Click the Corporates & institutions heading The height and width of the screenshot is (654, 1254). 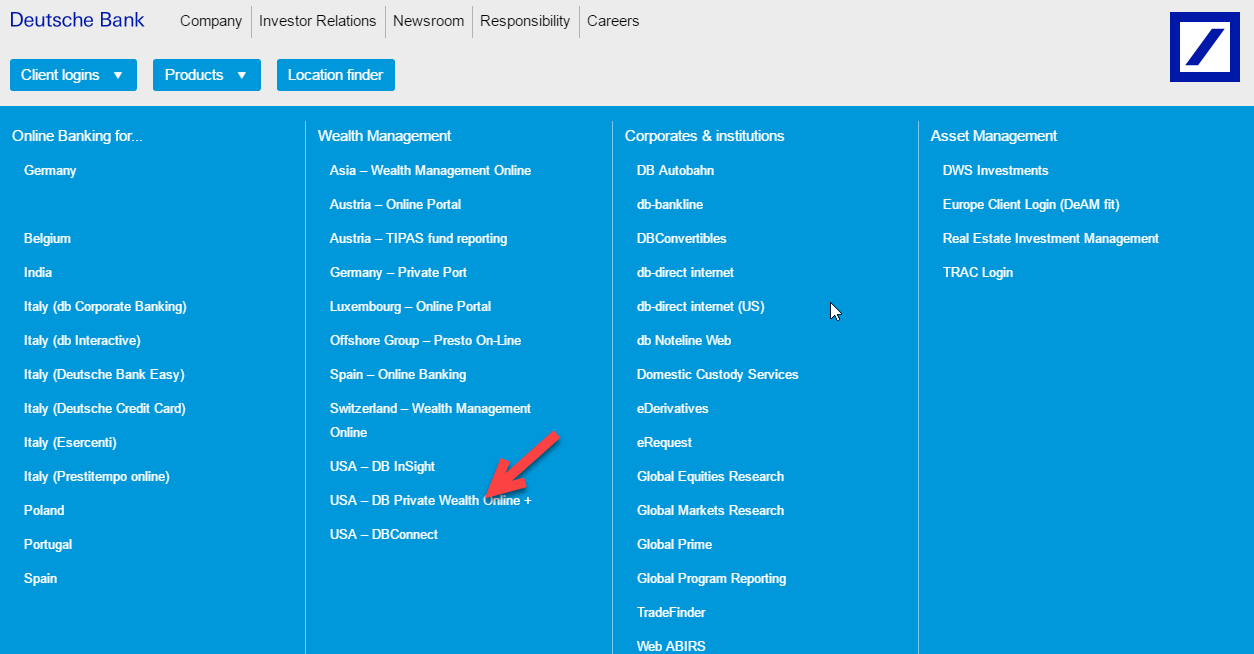click(x=705, y=136)
